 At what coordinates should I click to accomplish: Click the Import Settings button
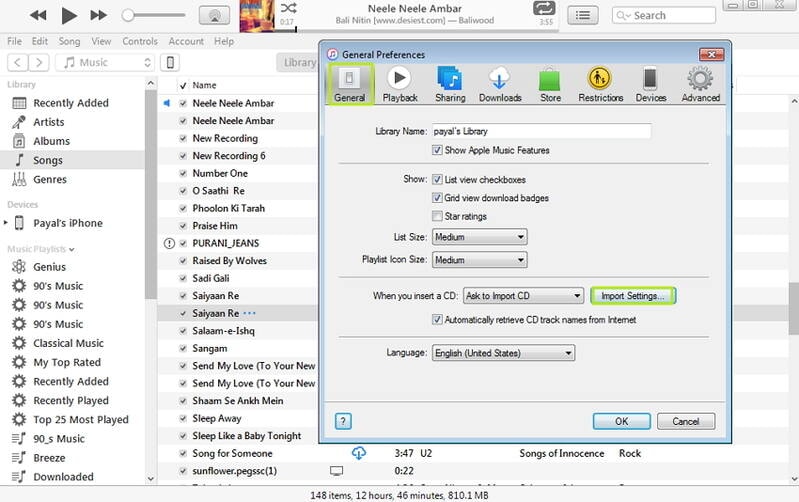tap(632, 296)
